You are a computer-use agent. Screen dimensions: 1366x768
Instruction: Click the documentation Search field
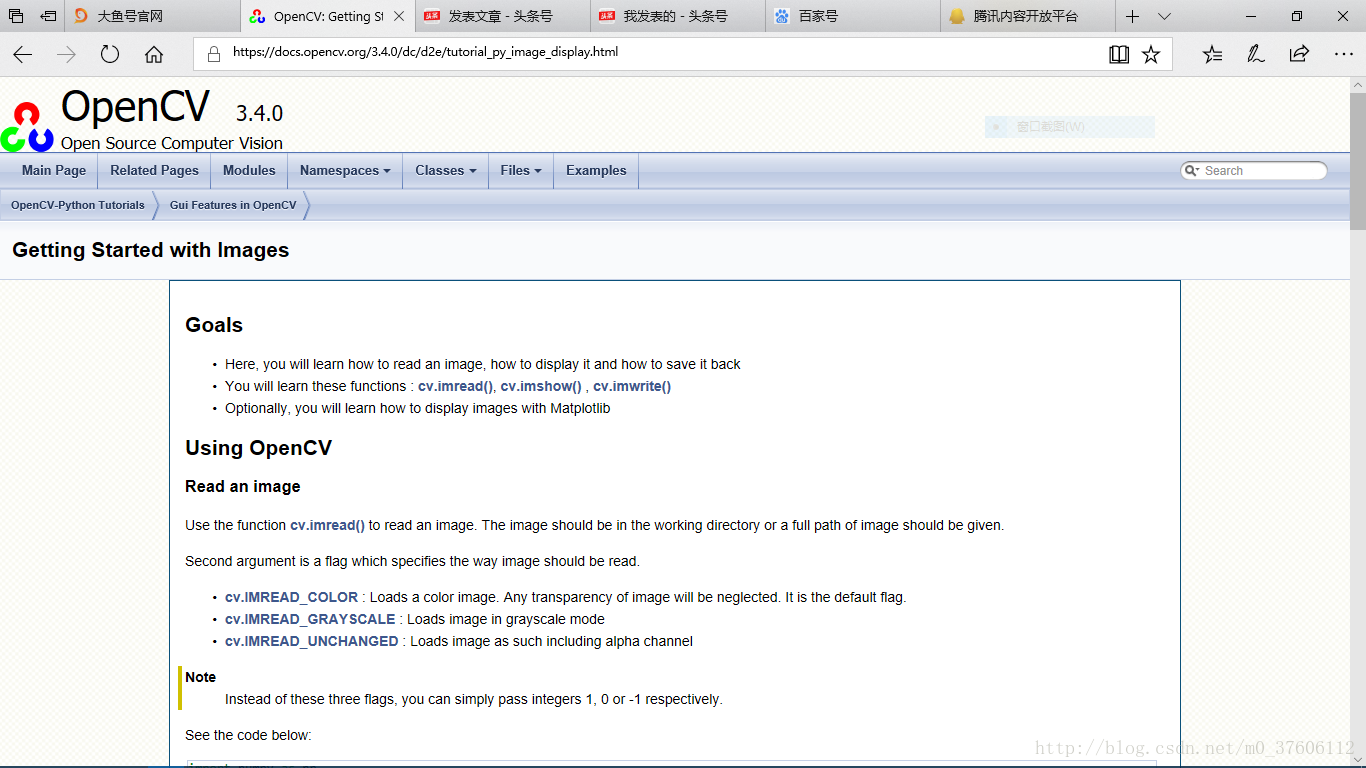1254,171
